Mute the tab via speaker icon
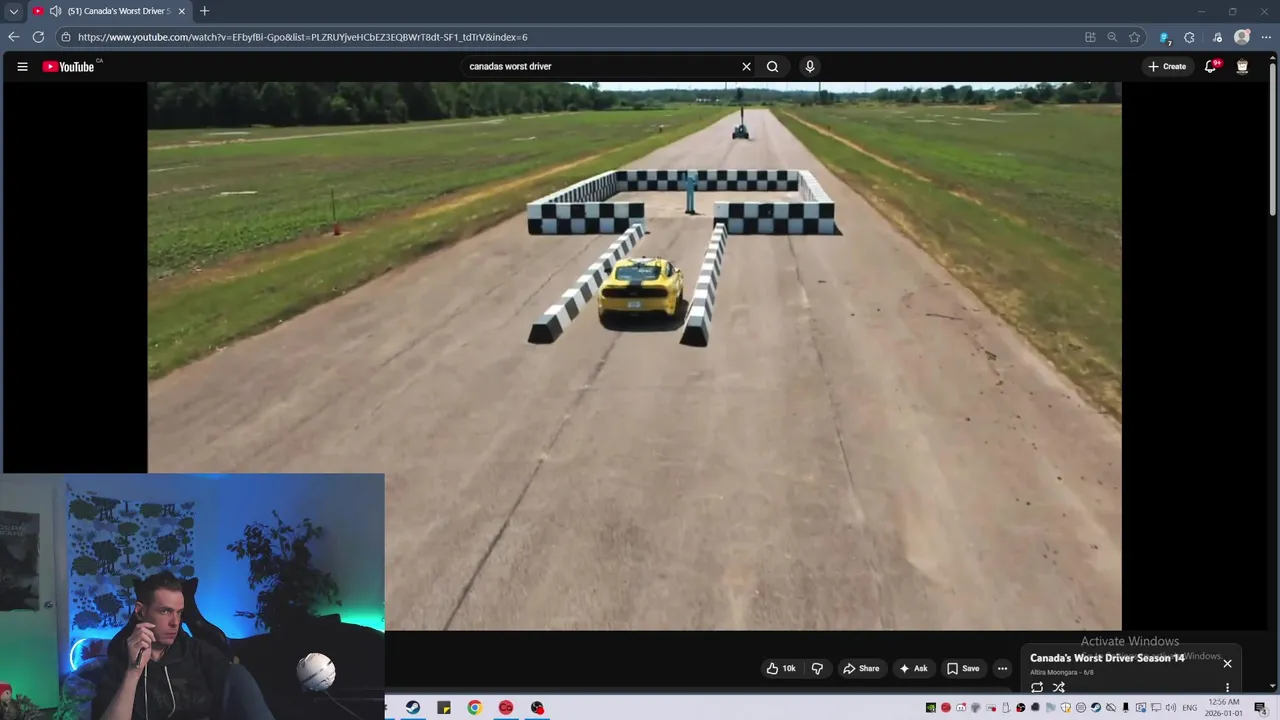The height and width of the screenshot is (720, 1280). tap(55, 11)
